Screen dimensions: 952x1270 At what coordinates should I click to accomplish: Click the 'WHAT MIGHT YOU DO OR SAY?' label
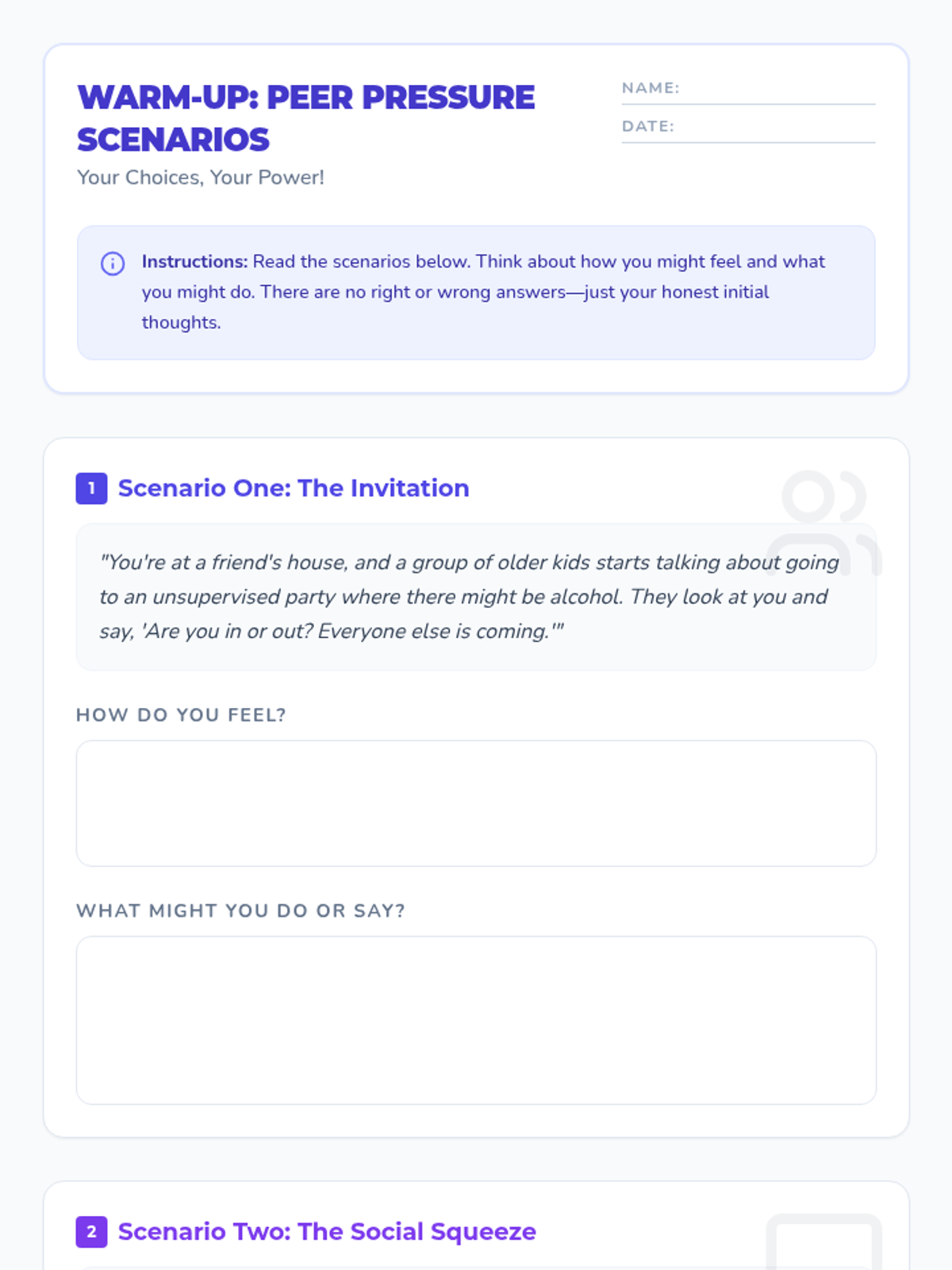coord(240,910)
